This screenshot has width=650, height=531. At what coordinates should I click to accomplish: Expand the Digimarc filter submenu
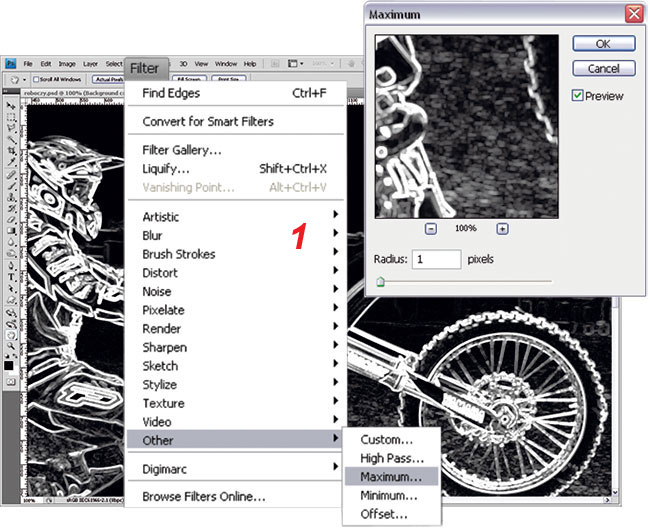[x=166, y=466]
